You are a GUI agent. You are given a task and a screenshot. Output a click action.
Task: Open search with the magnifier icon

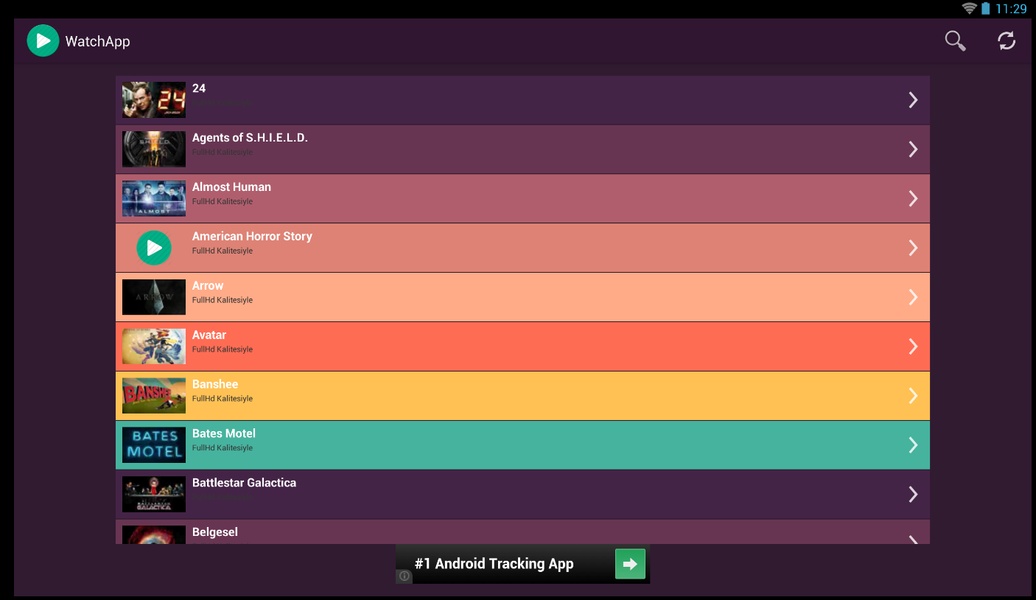(955, 41)
